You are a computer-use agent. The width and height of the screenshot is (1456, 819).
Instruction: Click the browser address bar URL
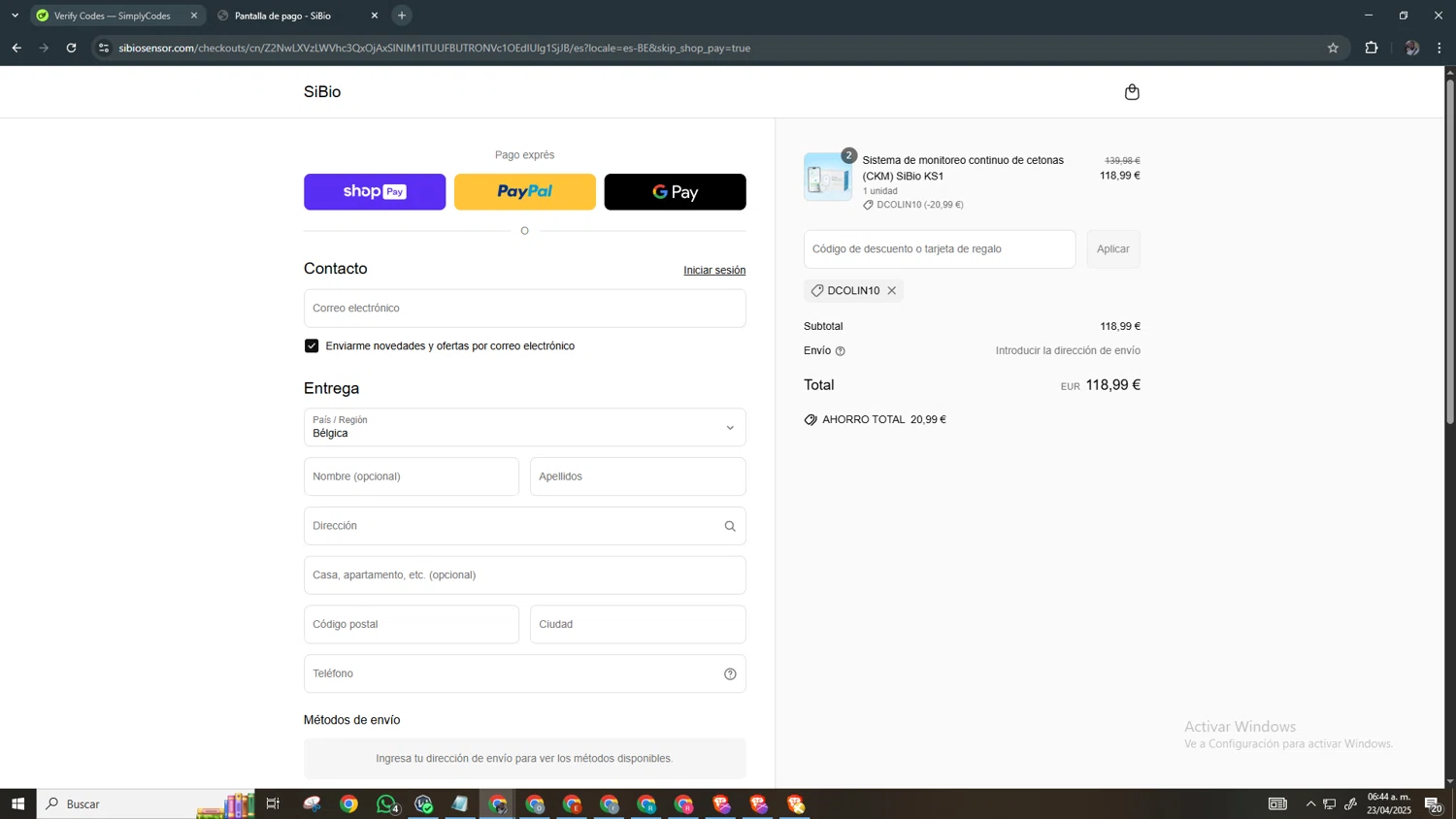pos(434,48)
